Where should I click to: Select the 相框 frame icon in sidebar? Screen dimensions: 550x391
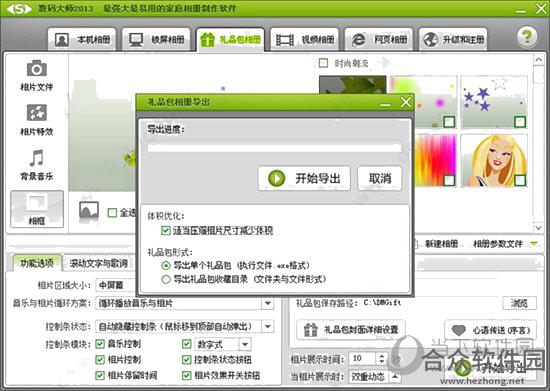(x=37, y=209)
